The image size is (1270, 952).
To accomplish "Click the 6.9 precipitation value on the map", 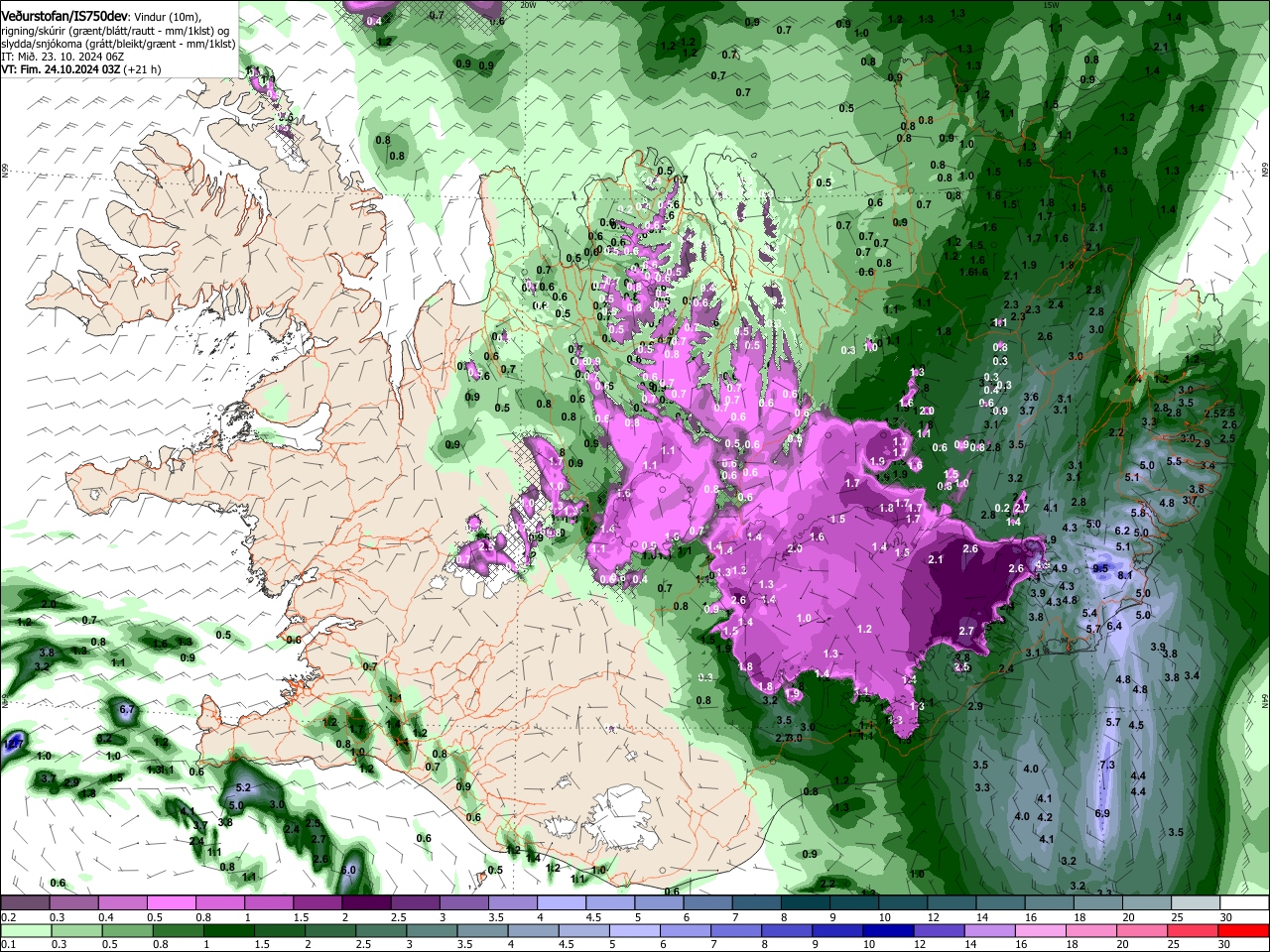I will coord(1102,813).
